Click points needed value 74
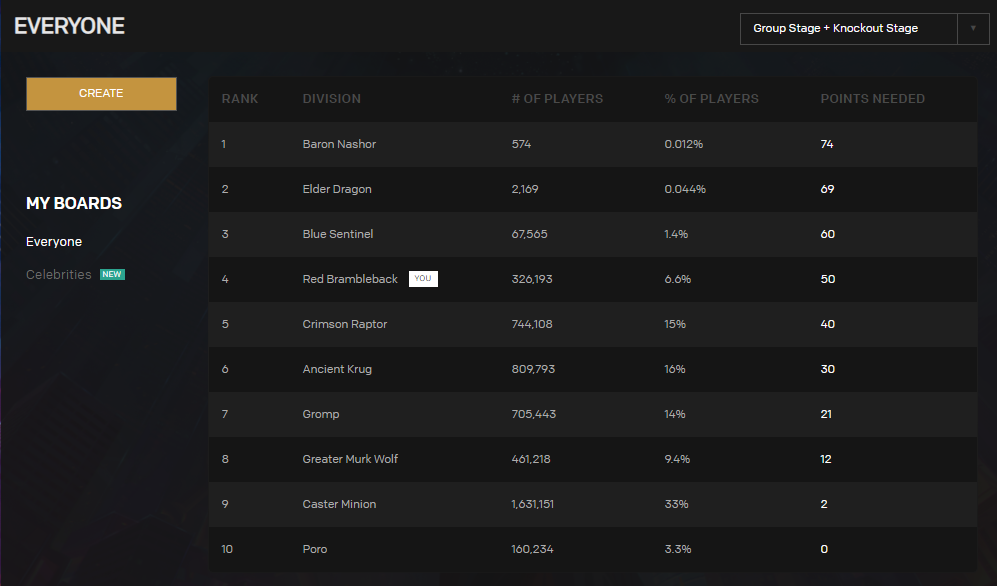Viewport: 997px width, 586px height. 827,144
